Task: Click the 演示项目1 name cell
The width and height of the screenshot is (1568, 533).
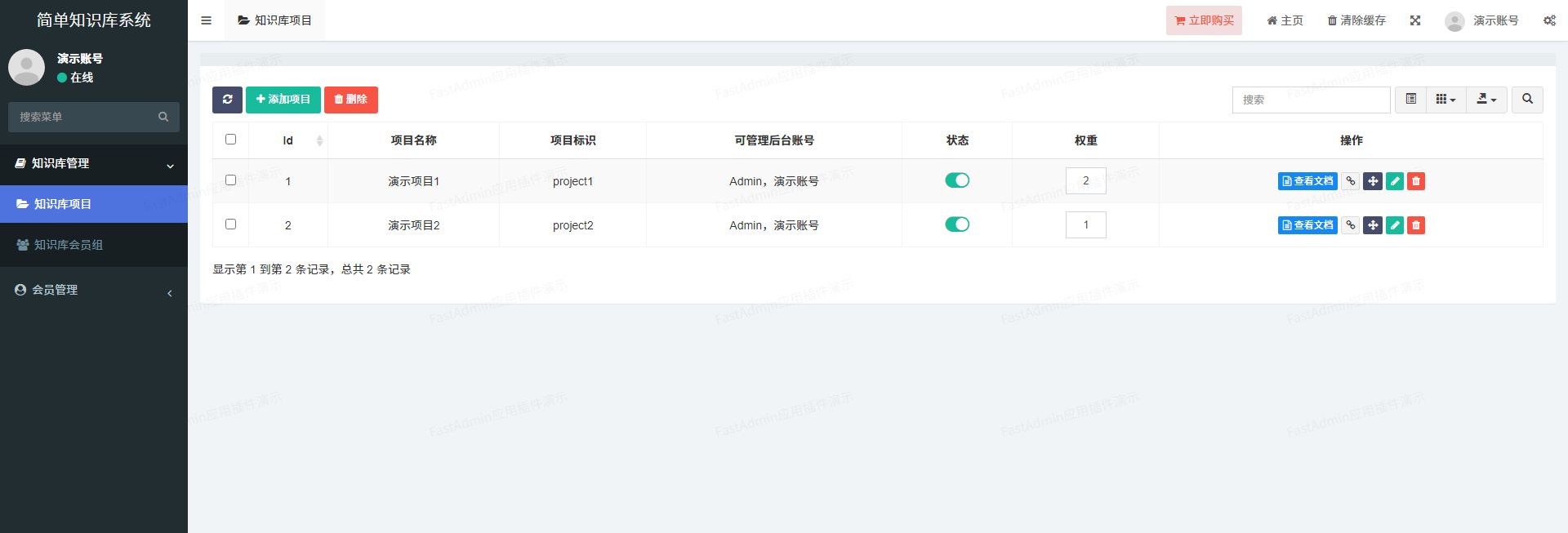Action: click(x=413, y=181)
